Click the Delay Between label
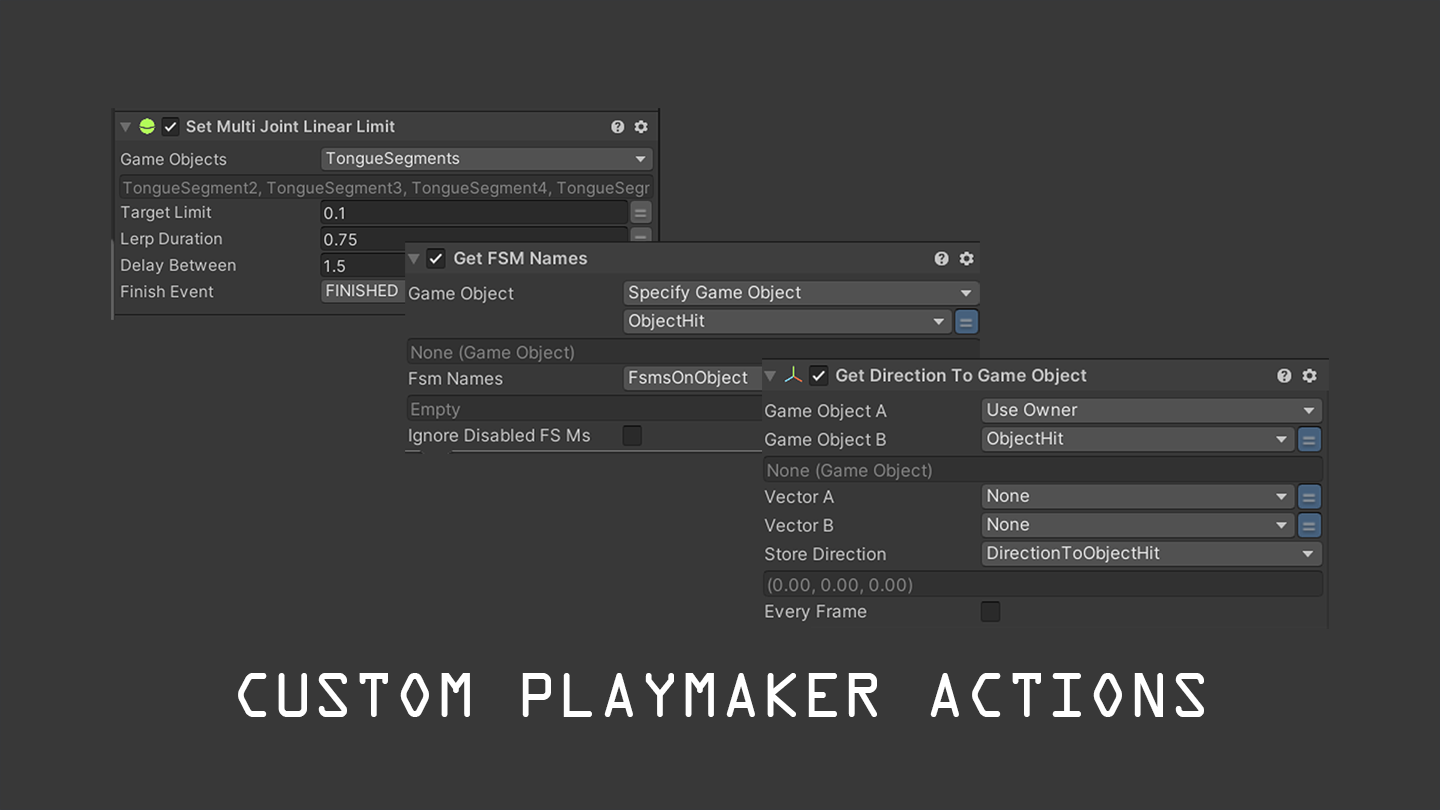Viewport: 1440px width, 810px height. (178, 266)
